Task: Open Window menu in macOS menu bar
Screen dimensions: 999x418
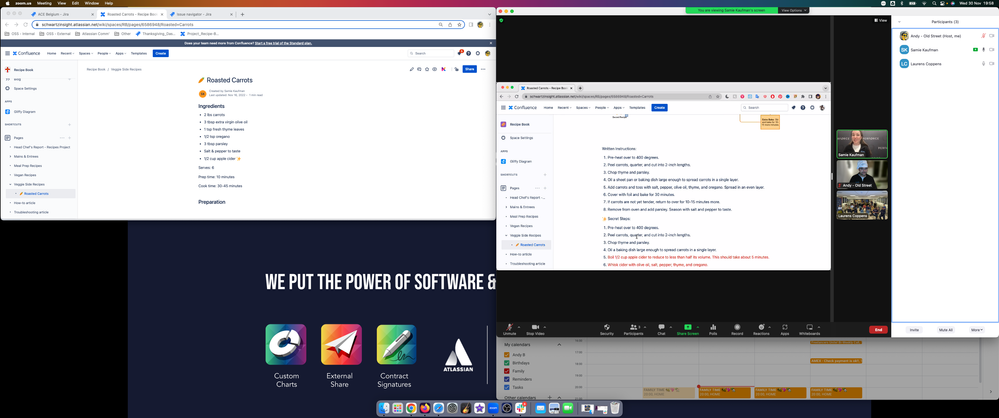Action: [x=92, y=3]
